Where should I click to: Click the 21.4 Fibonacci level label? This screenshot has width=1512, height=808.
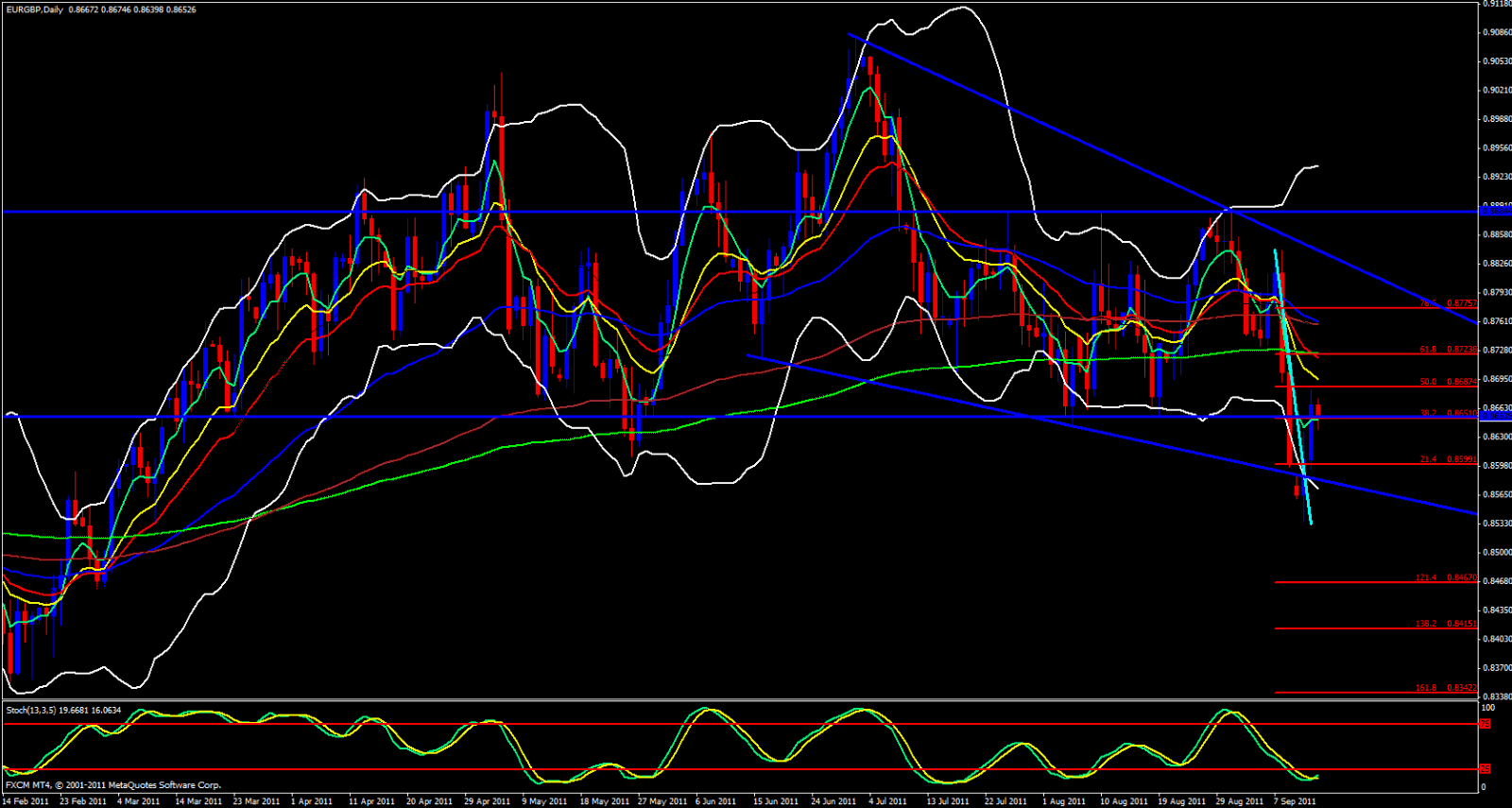[x=1428, y=459]
